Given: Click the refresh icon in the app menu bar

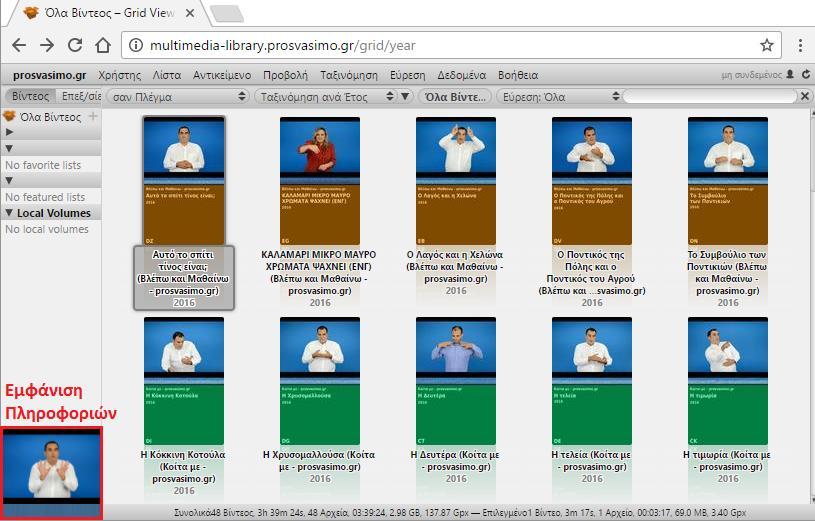Looking at the screenshot, I should point(806,74).
